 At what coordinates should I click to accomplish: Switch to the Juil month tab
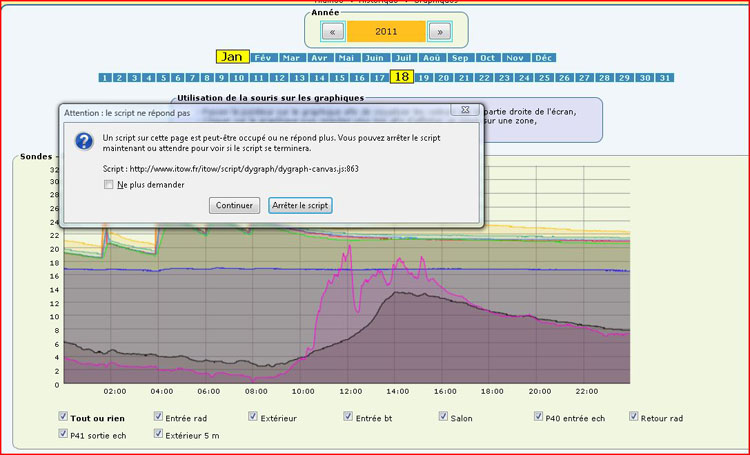403,58
